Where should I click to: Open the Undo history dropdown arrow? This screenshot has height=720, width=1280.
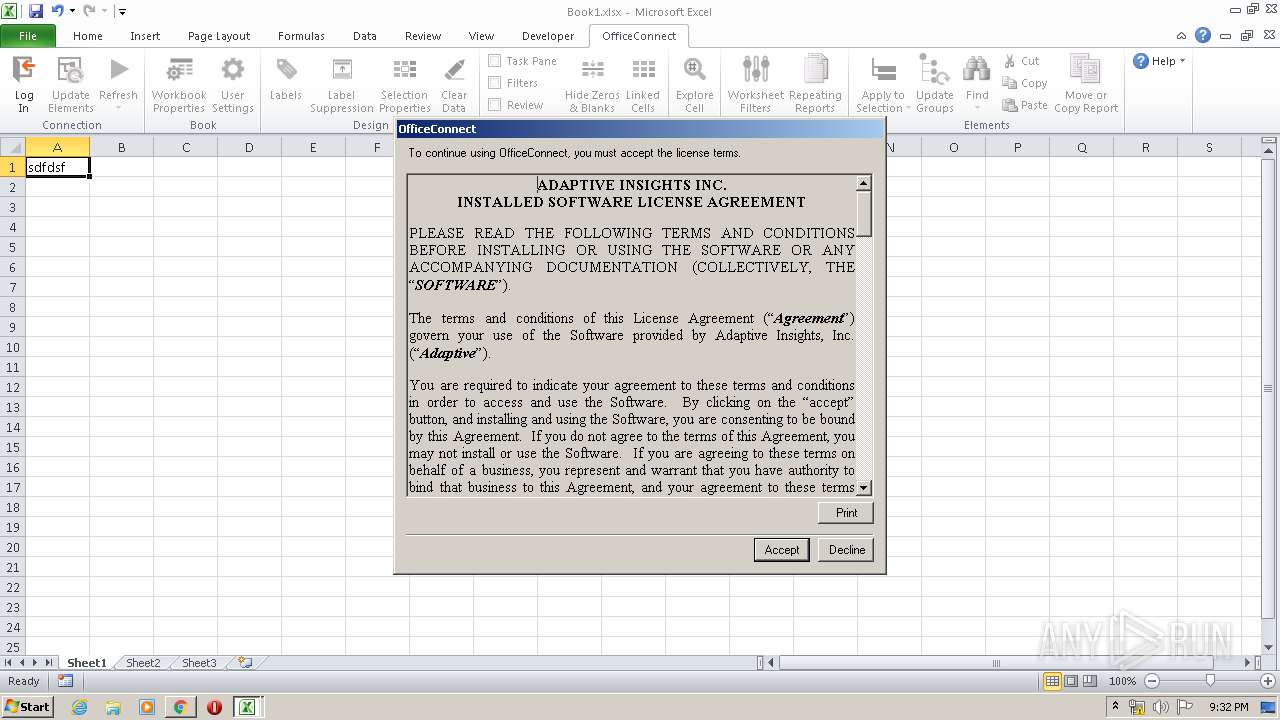pyautogui.click(x=72, y=11)
